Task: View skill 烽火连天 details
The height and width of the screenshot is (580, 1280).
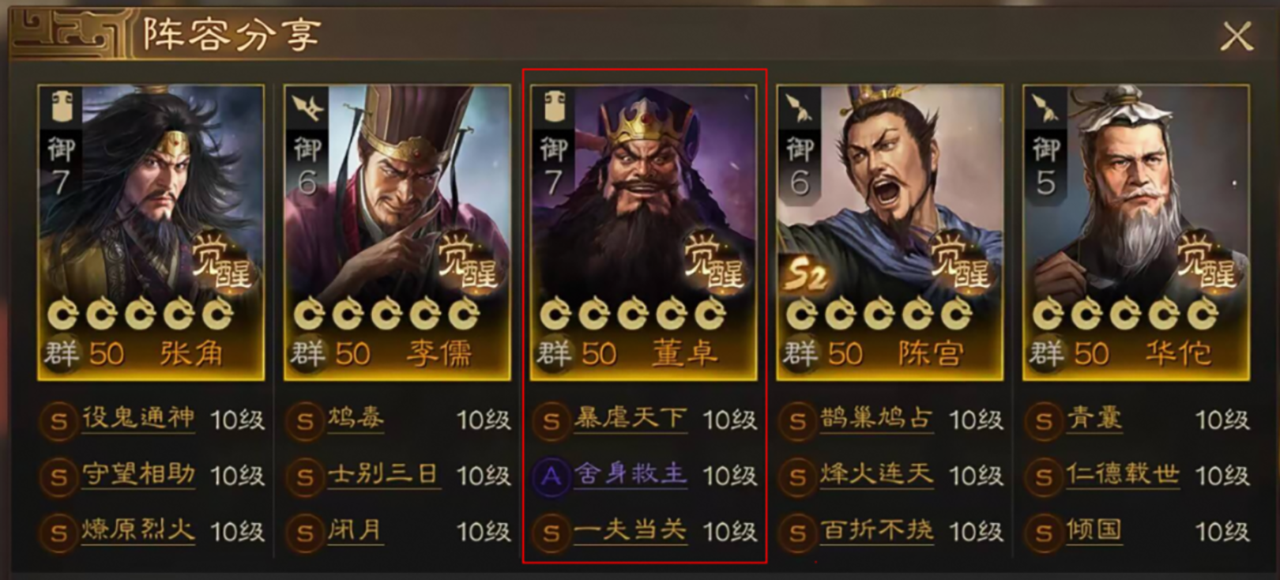Action: pyautogui.click(x=876, y=475)
